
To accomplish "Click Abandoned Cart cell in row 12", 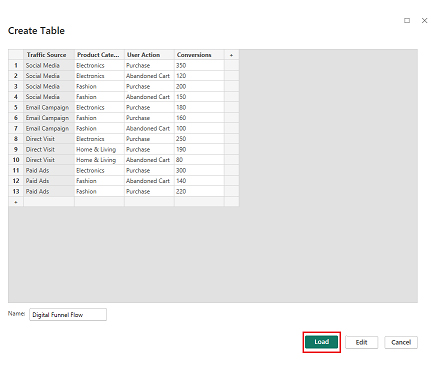I will click(x=149, y=181).
